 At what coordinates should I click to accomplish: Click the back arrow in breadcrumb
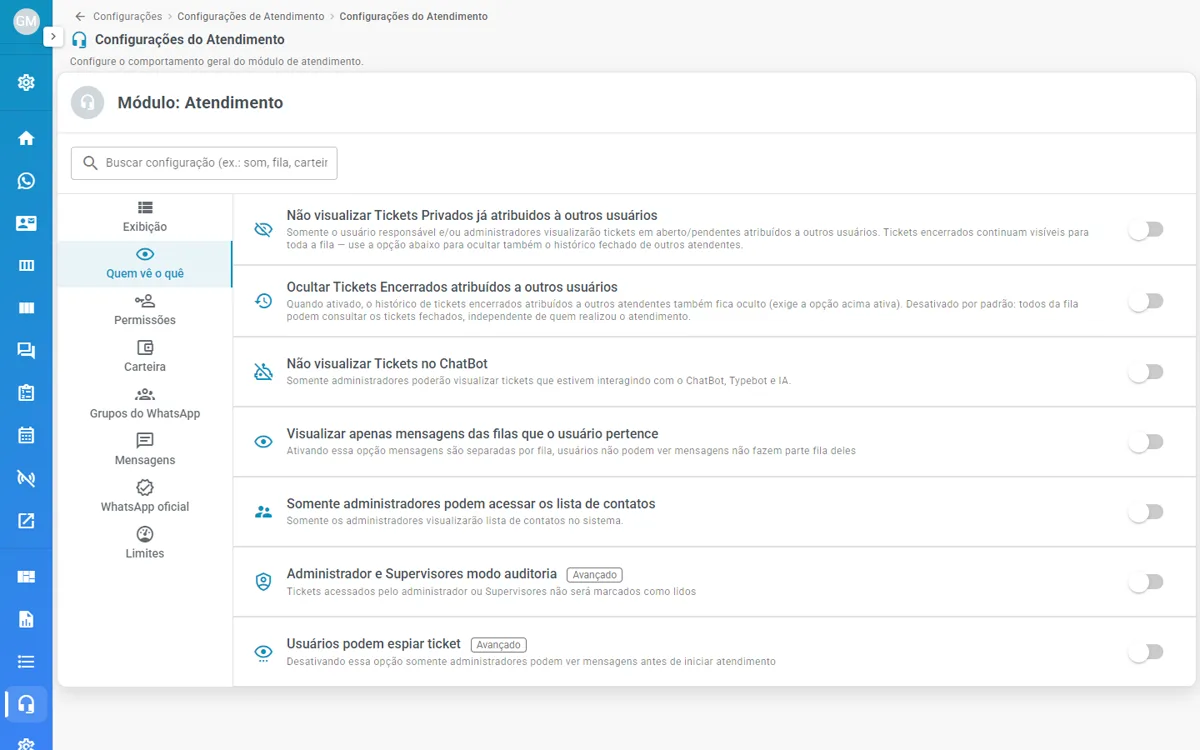80,17
